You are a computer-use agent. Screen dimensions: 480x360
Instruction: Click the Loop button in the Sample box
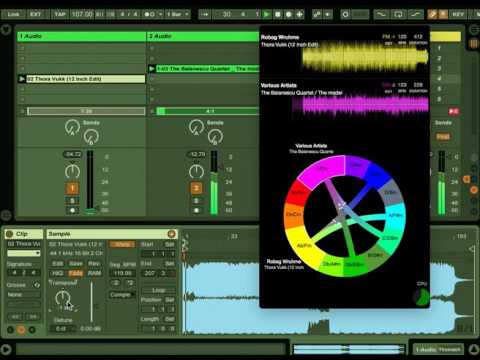(x=158, y=290)
